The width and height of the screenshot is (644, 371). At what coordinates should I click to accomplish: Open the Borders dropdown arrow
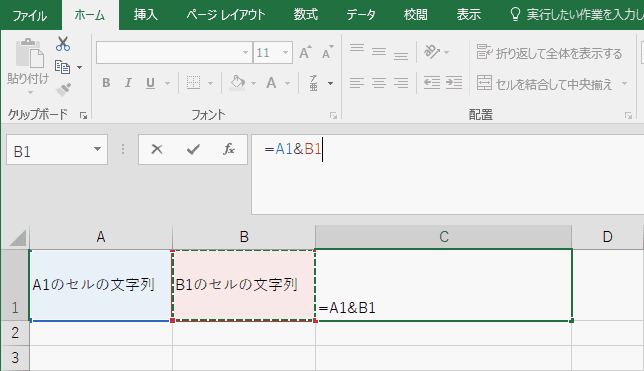pyautogui.click(x=210, y=83)
